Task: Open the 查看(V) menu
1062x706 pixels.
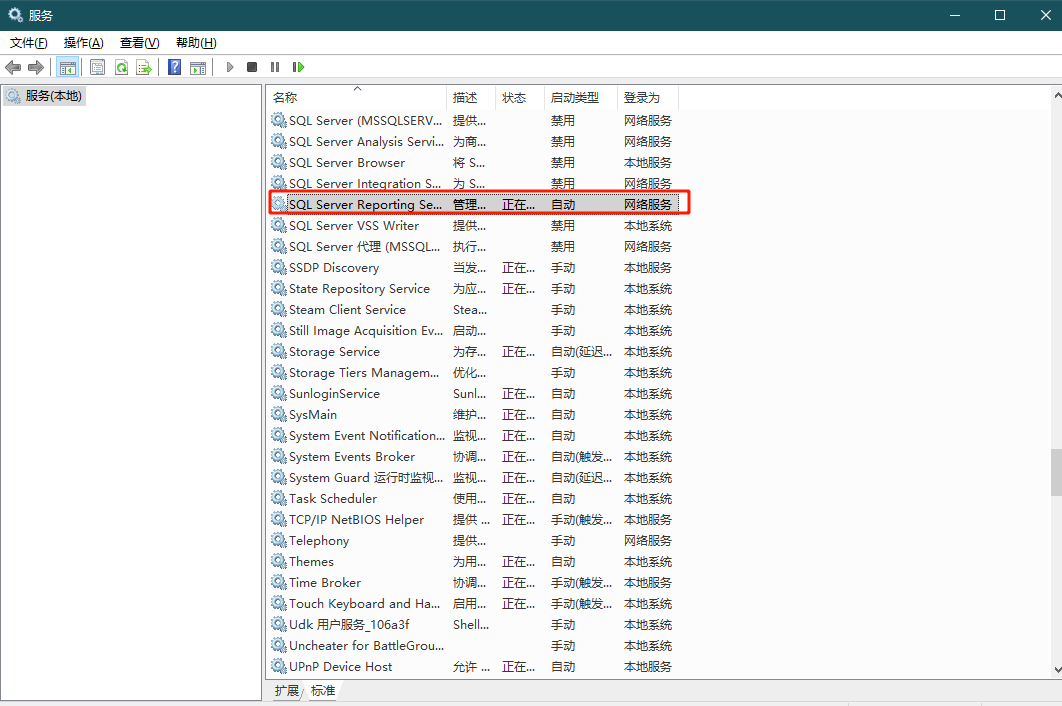Action: coord(140,43)
